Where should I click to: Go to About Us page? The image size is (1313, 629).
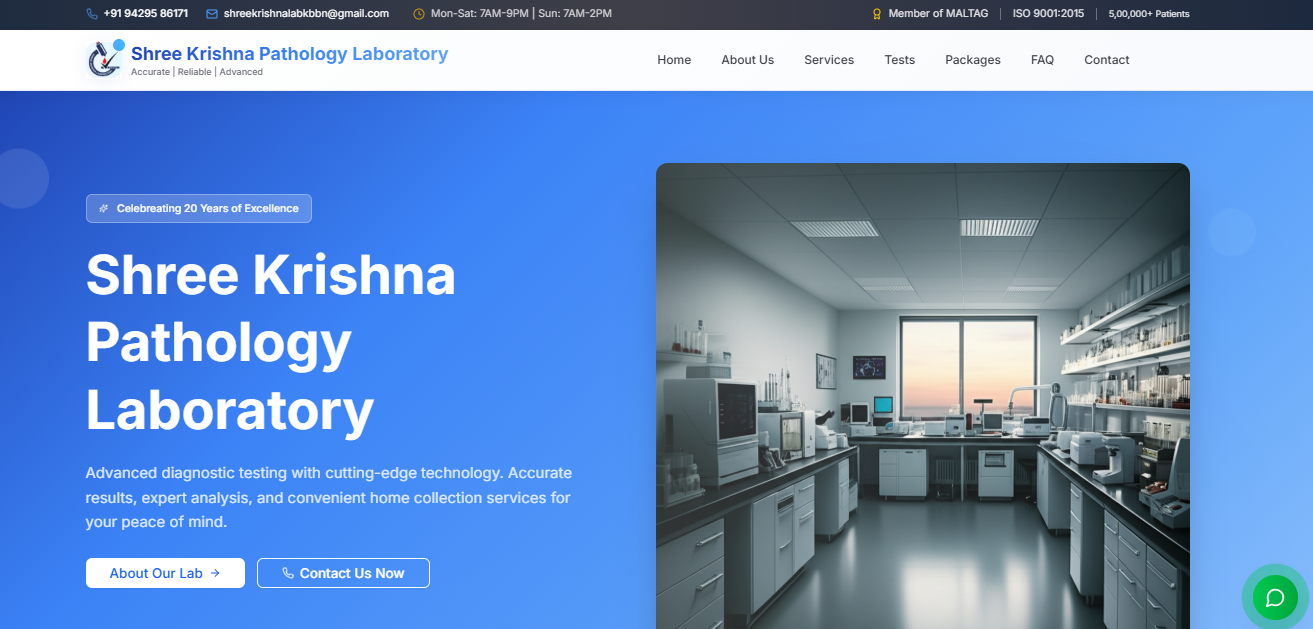click(x=748, y=60)
